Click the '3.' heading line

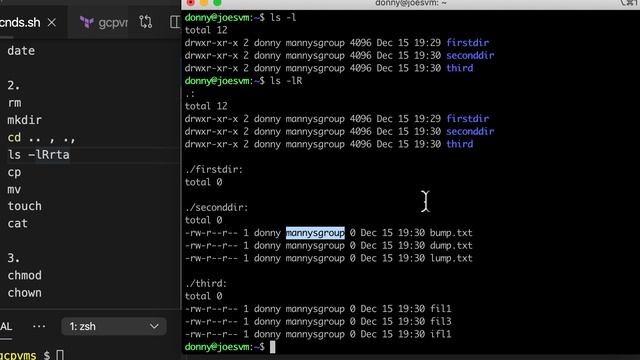pos(13,258)
